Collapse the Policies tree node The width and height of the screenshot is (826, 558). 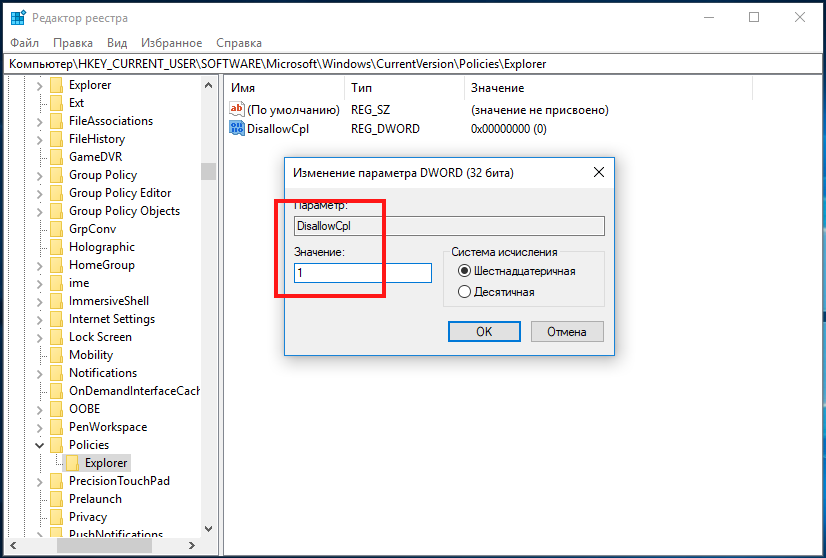[x=40, y=445]
